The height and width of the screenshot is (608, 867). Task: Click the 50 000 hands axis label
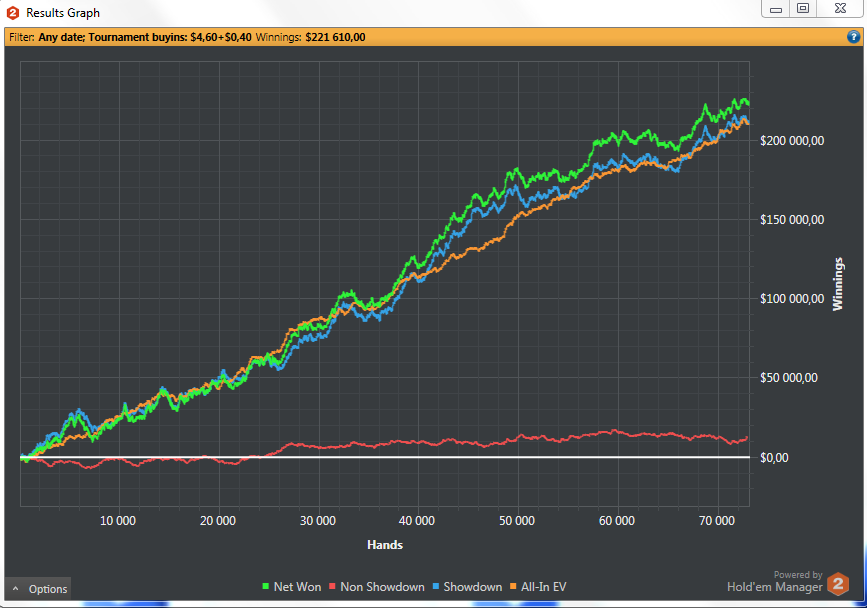(x=516, y=521)
